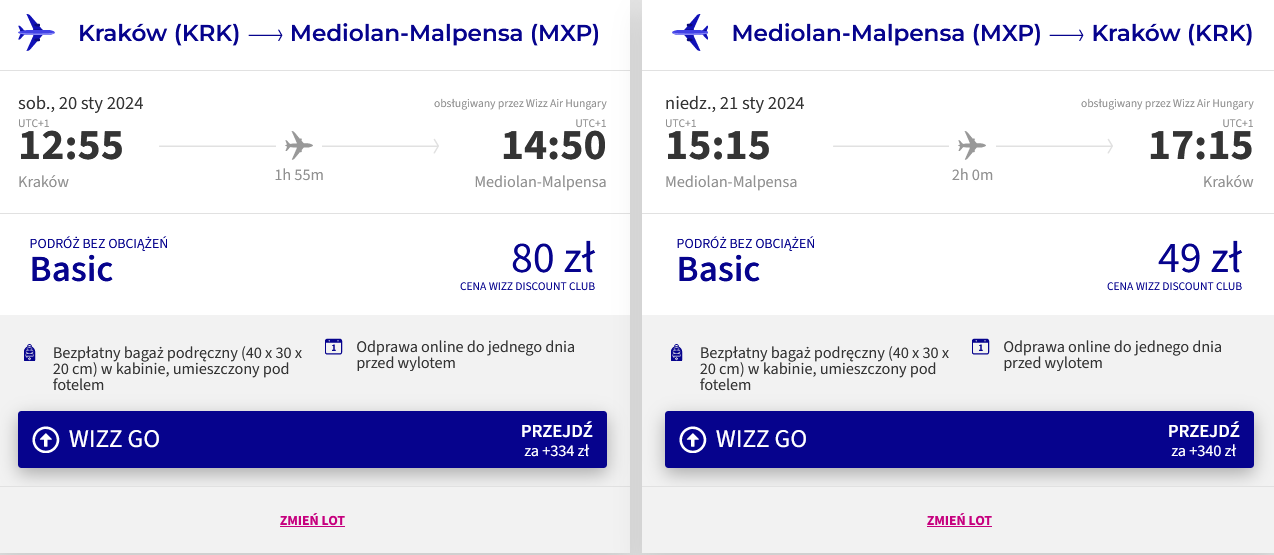Click the gray plane icon above 1h 55m
Image resolution: width=1274 pixels, height=555 pixels.
pos(298,146)
